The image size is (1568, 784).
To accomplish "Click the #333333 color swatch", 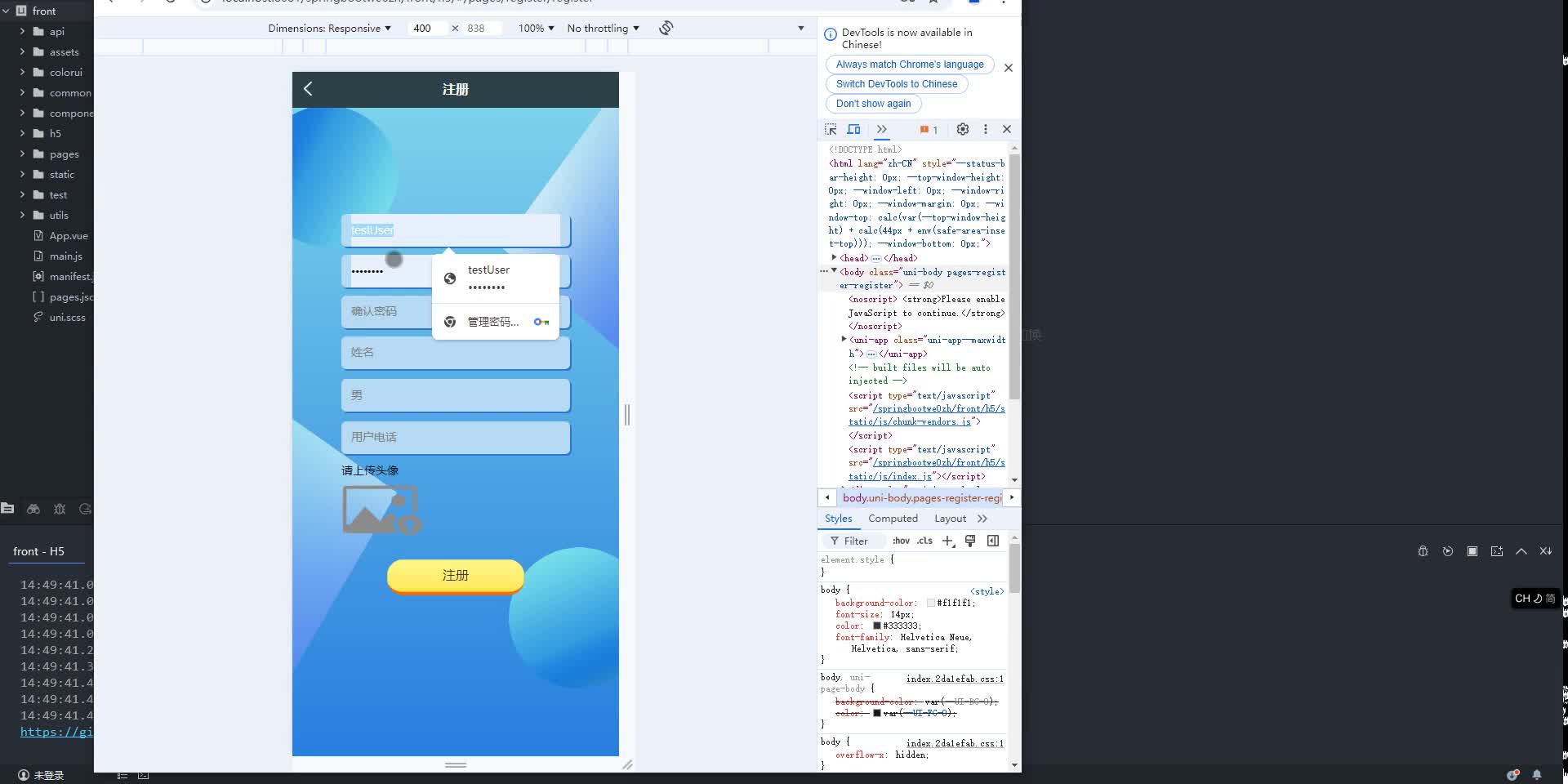I will [877, 626].
